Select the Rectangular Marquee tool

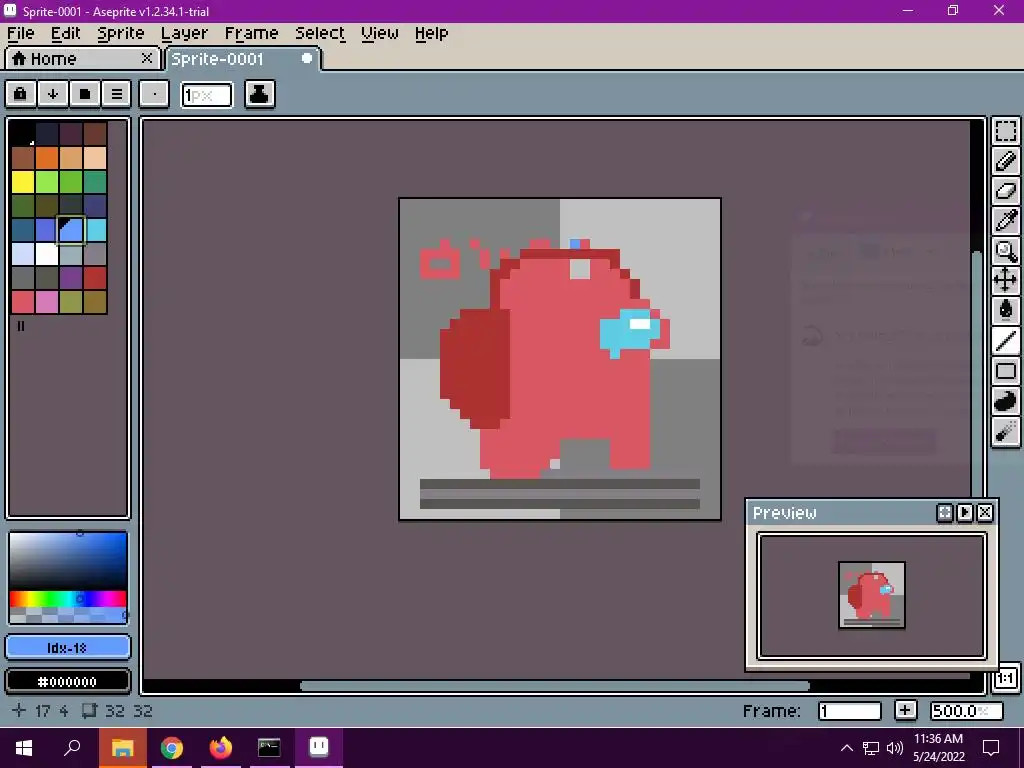point(1006,131)
